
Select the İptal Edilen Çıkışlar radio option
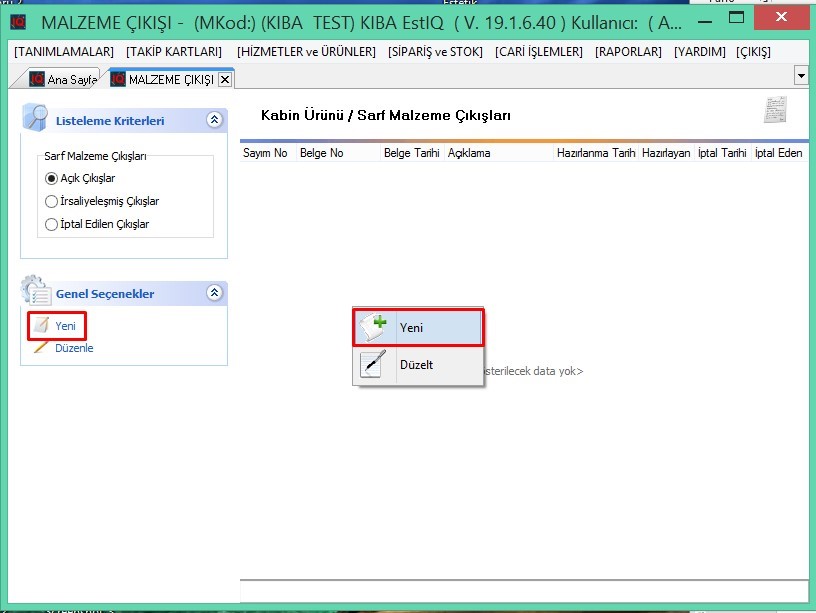[52, 224]
